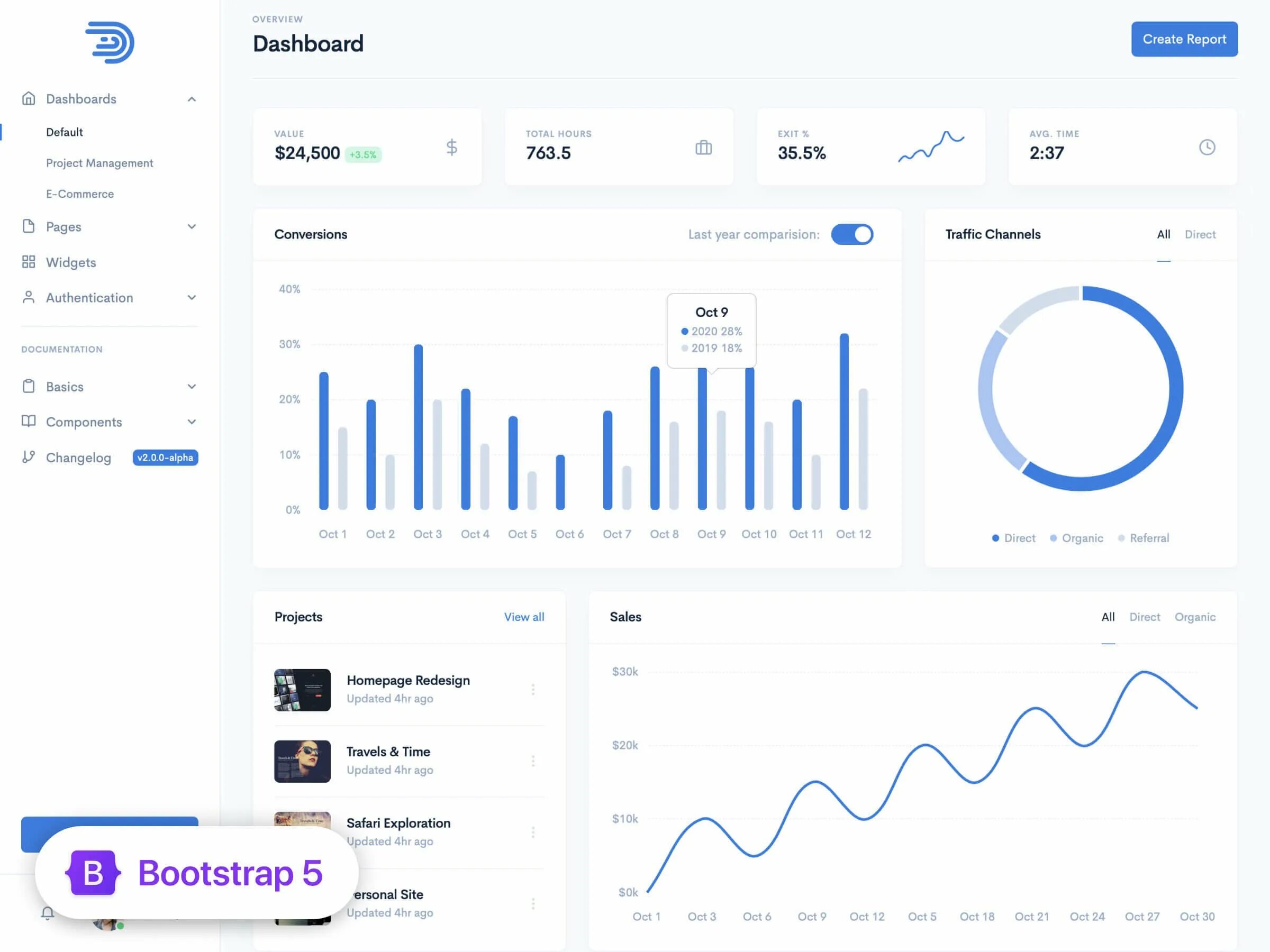Click the Create Report button
Viewport: 1270px width, 952px height.
point(1184,39)
